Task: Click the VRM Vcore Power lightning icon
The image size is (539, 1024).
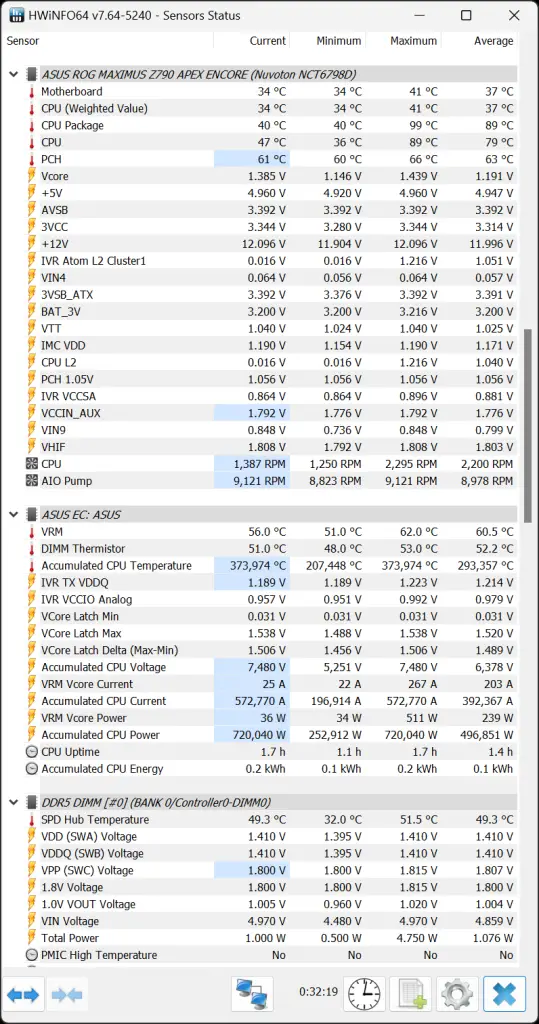Action: (31, 718)
